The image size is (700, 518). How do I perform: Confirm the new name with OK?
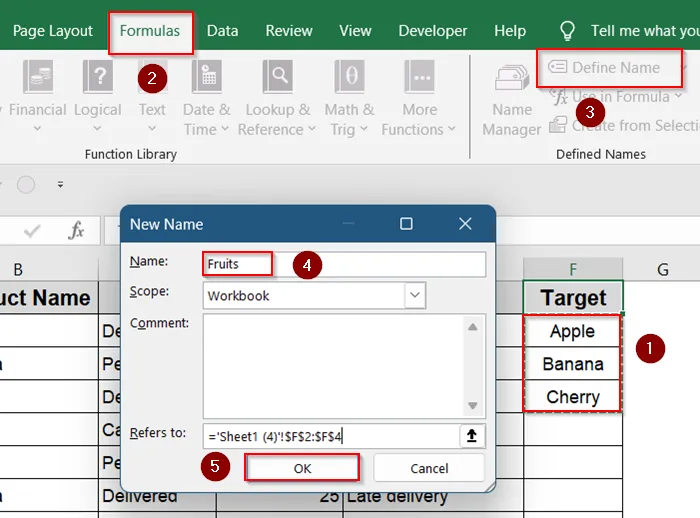pos(302,468)
